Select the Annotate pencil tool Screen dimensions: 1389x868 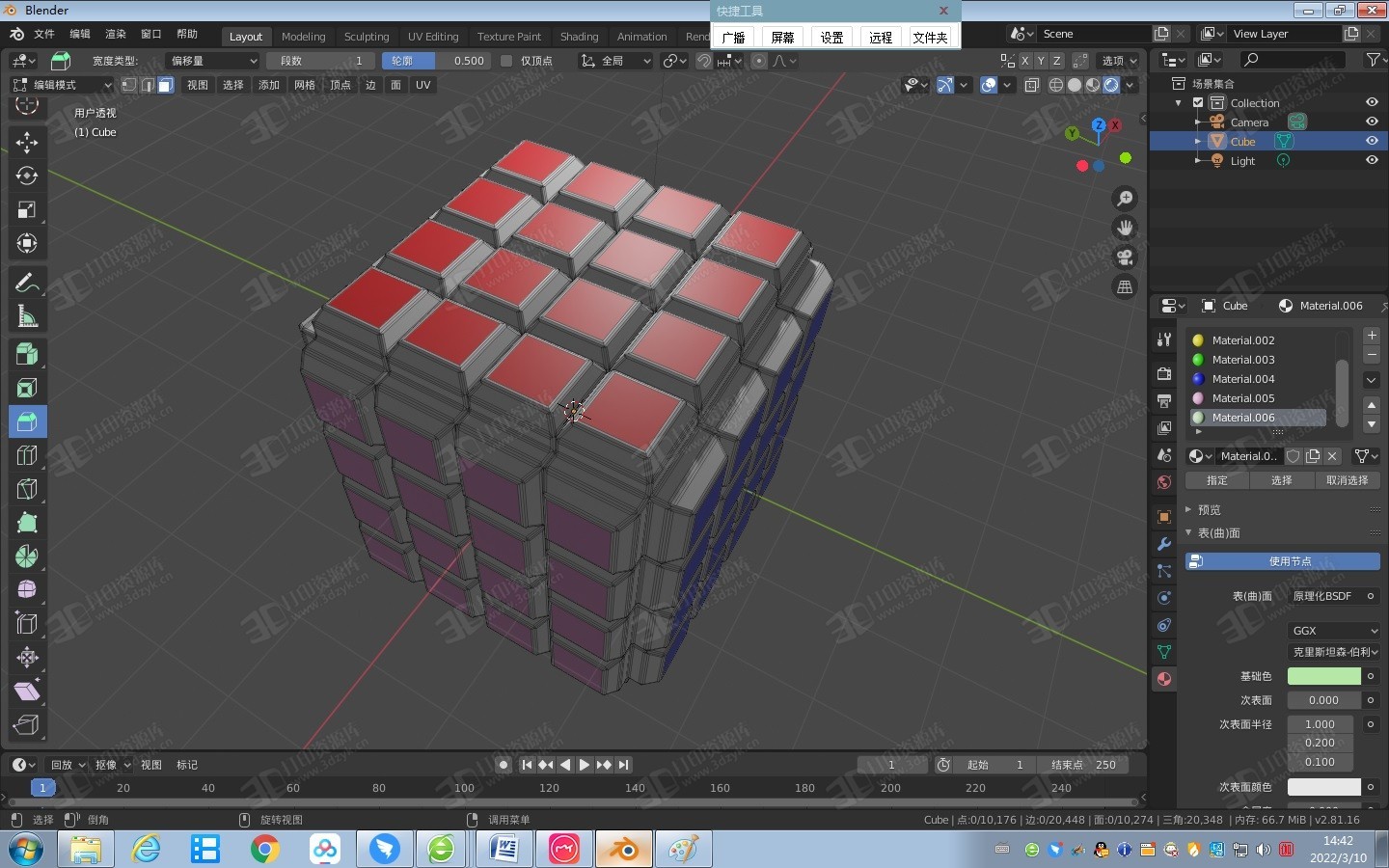point(27,283)
